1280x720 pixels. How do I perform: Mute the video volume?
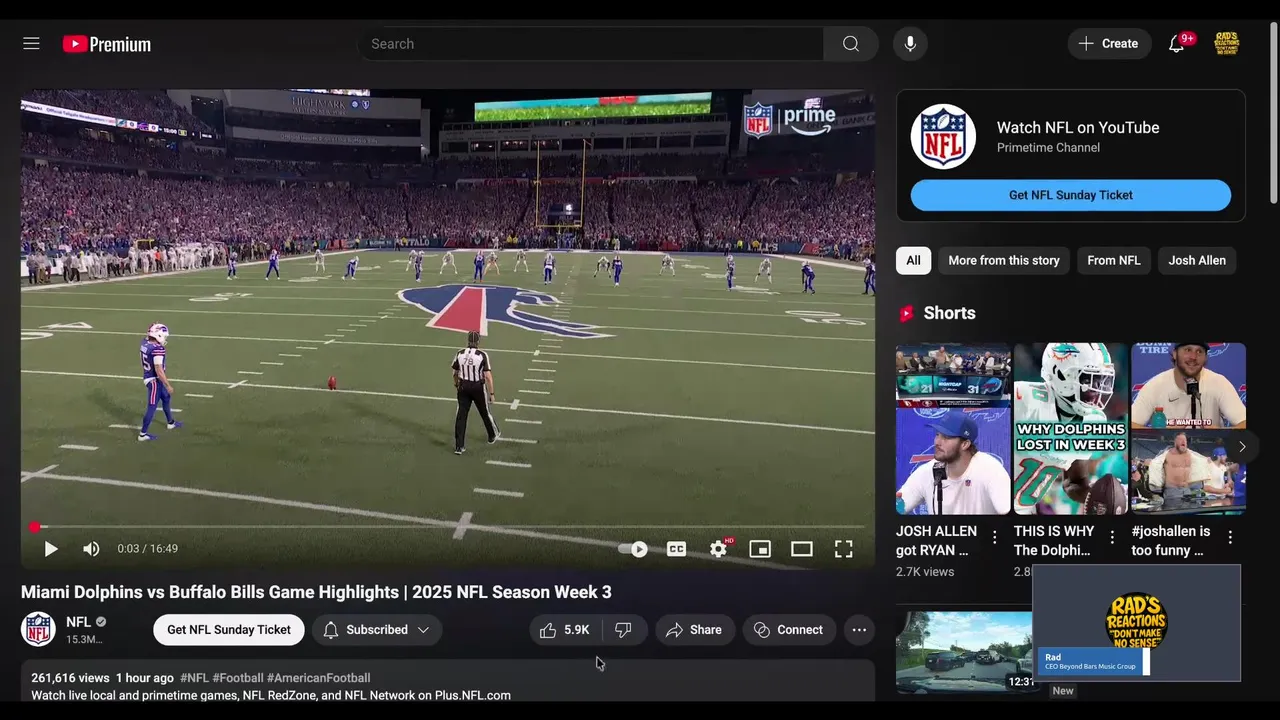(91, 549)
